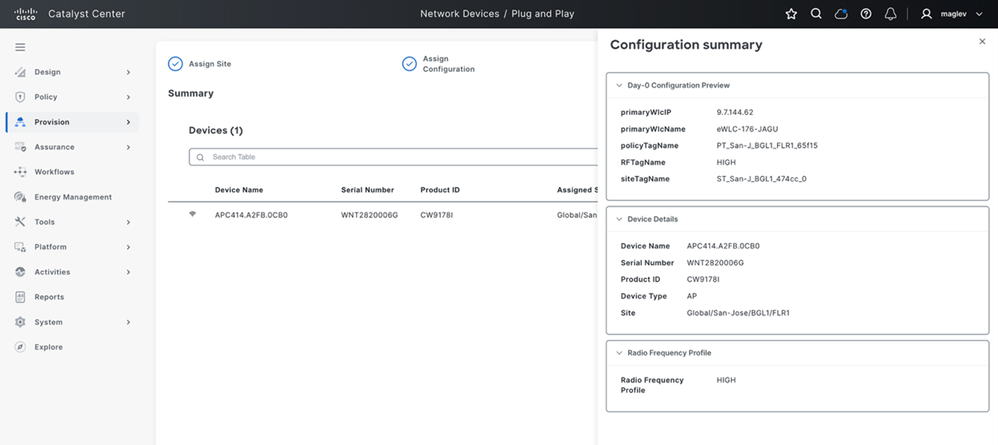Open the notifications bell
The width and height of the screenshot is (998, 445).
click(x=890, y=14)
